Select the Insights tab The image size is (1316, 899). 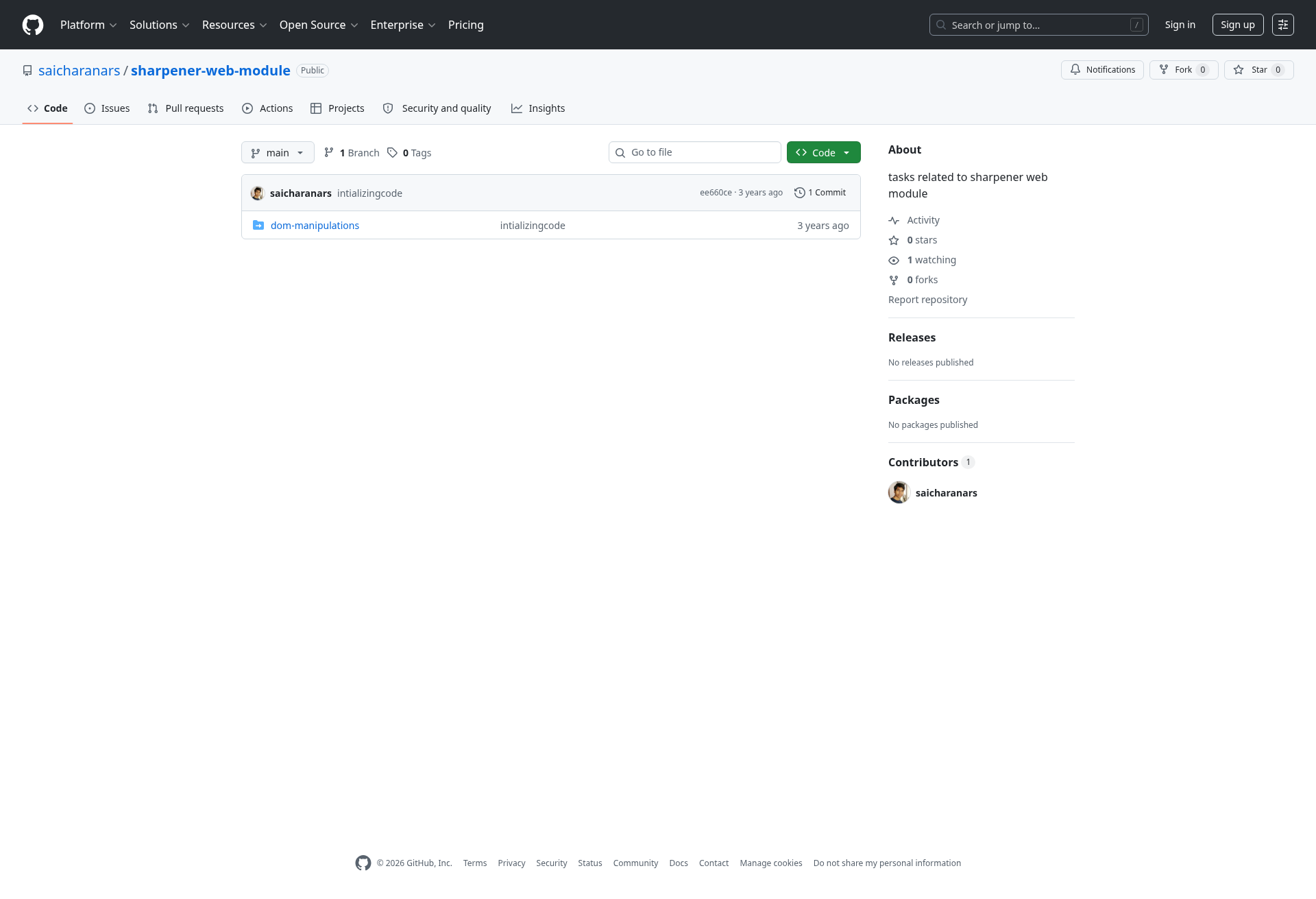click(538, 108)
